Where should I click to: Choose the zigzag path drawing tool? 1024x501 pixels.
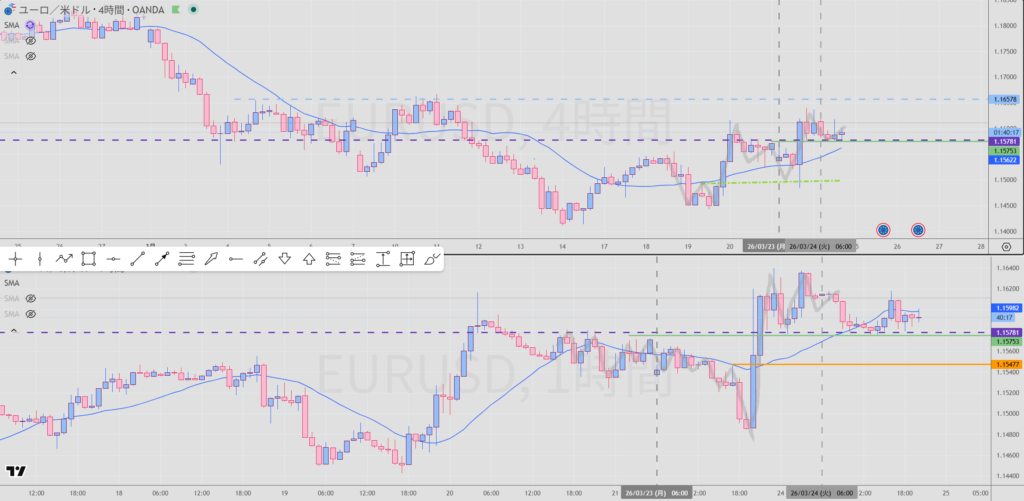click(x=64, y=259)
